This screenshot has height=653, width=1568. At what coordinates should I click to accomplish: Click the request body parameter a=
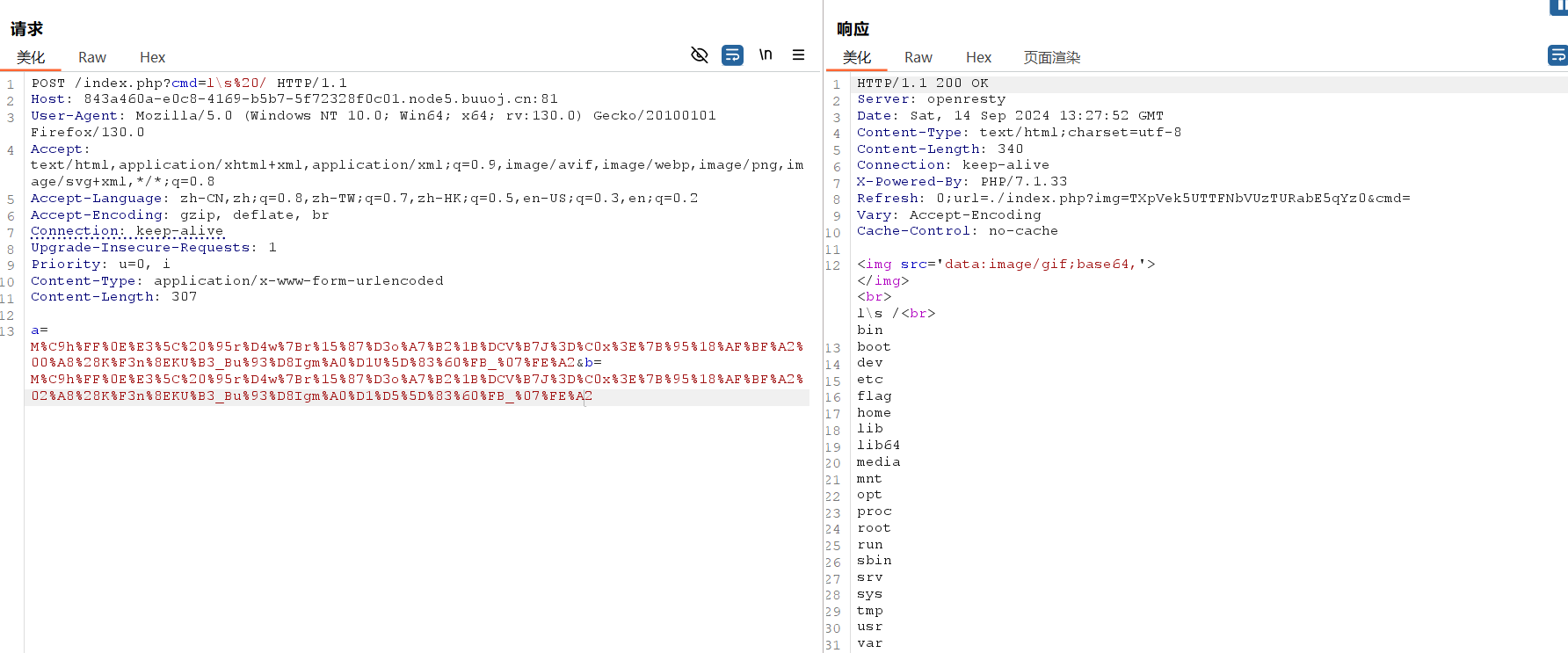[40, 330]
